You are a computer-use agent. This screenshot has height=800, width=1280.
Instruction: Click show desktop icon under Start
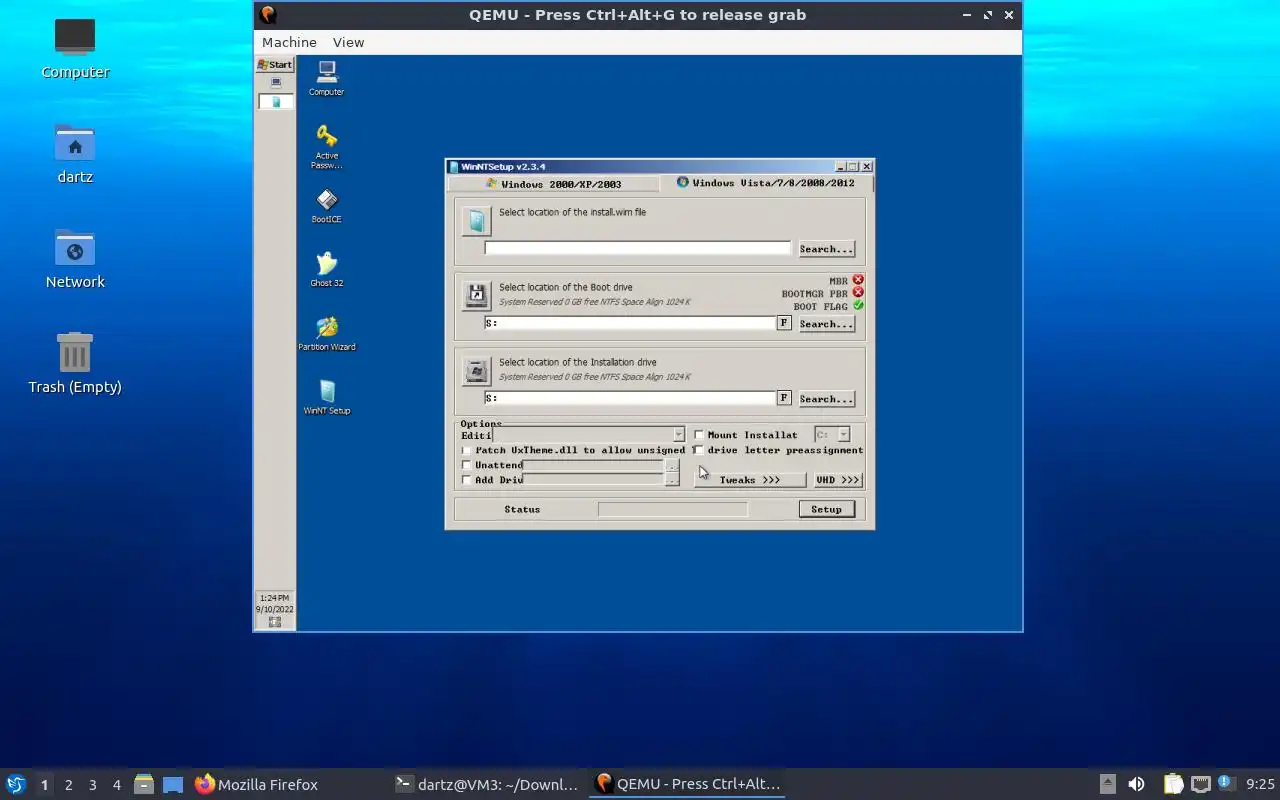(276, 82)
